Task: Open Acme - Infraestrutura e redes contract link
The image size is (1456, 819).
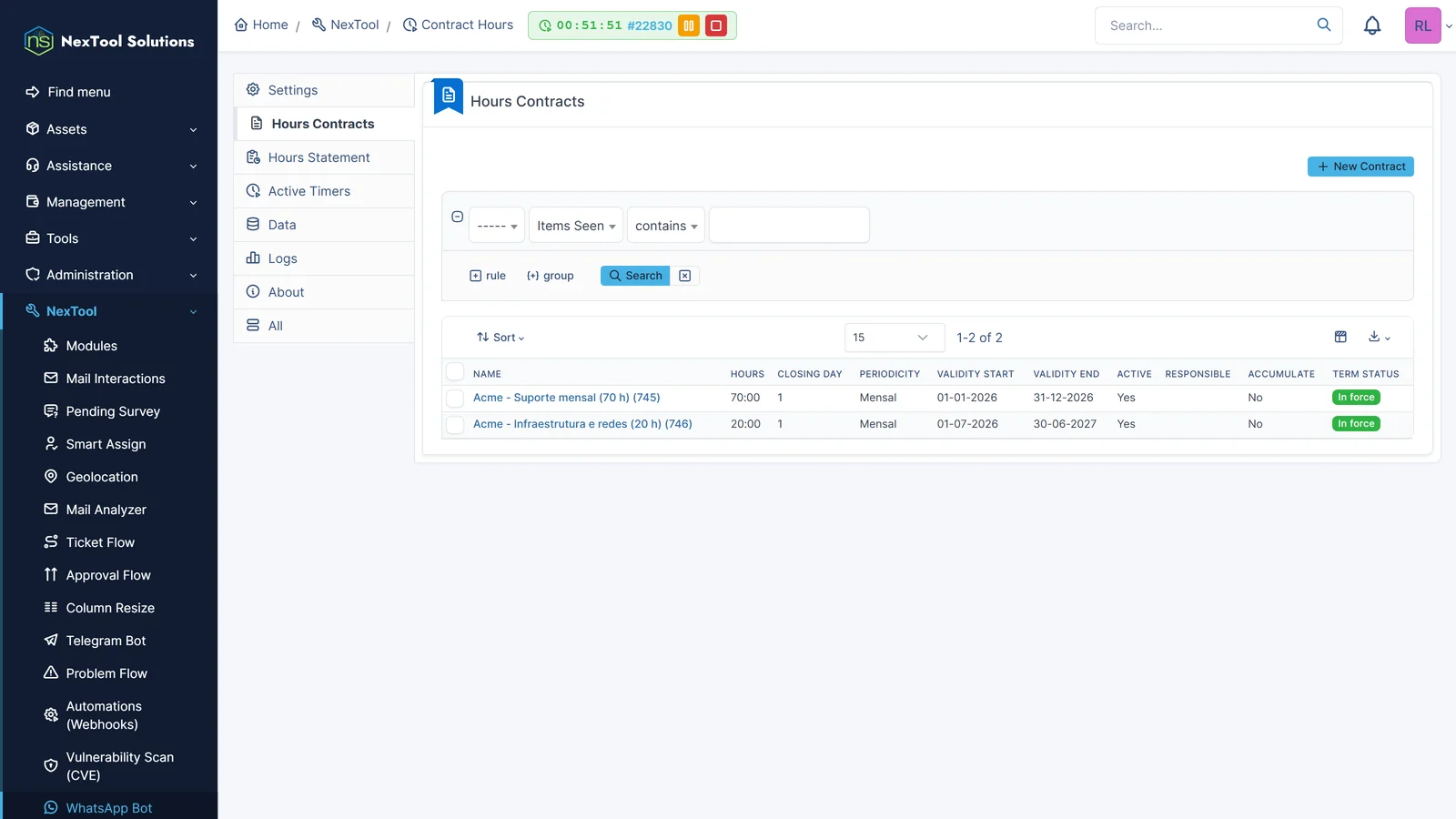Action: (582, 424)
